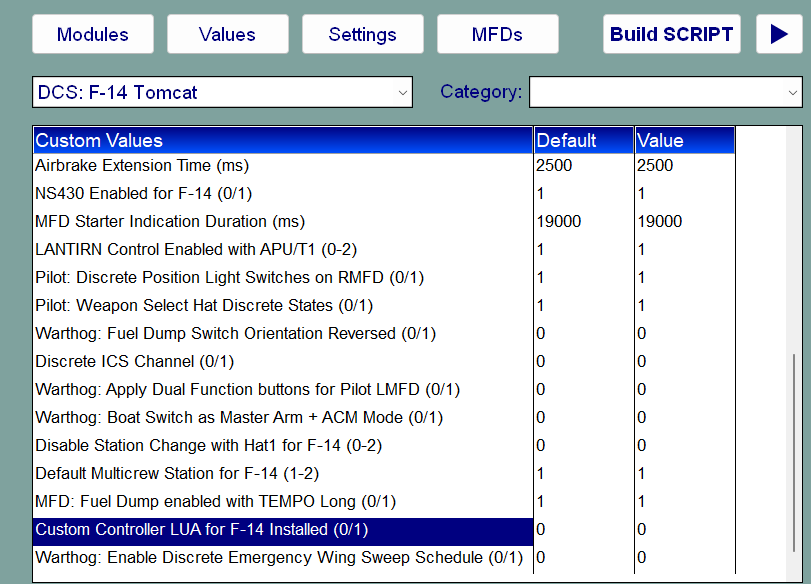Switch to the Values tab

pos(228,34)
